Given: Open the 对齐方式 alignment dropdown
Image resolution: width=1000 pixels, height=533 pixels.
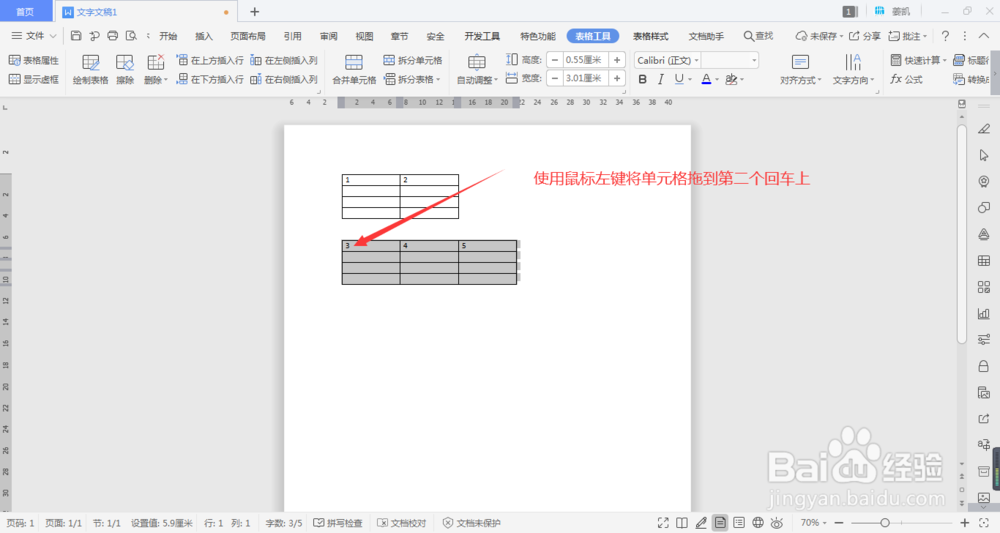Looking at the screenshot, I should (800, 69).
